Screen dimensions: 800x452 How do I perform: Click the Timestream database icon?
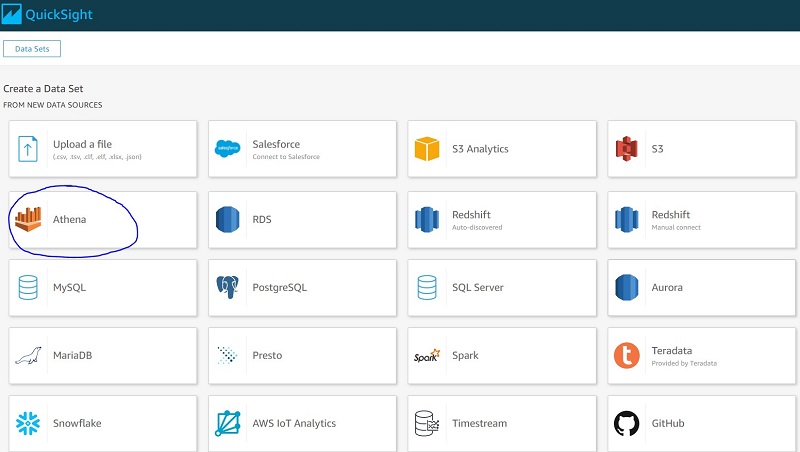pos(427,423)
